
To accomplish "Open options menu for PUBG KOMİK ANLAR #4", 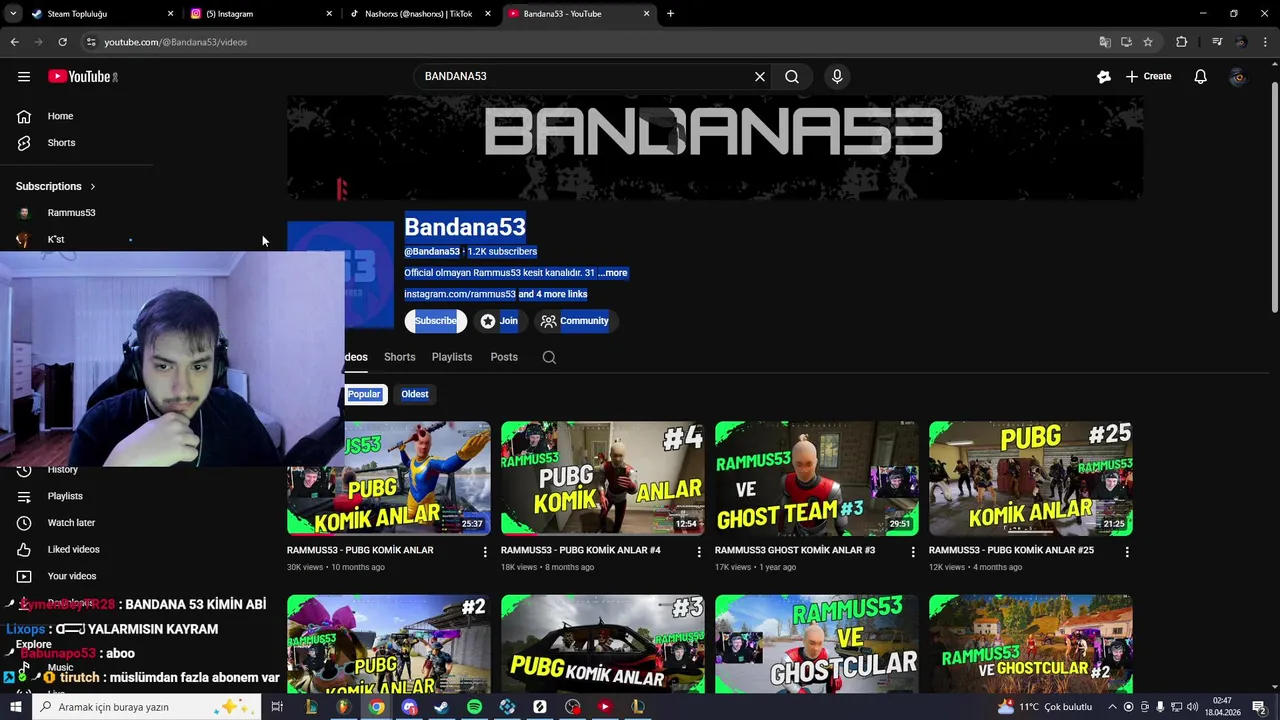I will 699,551.
